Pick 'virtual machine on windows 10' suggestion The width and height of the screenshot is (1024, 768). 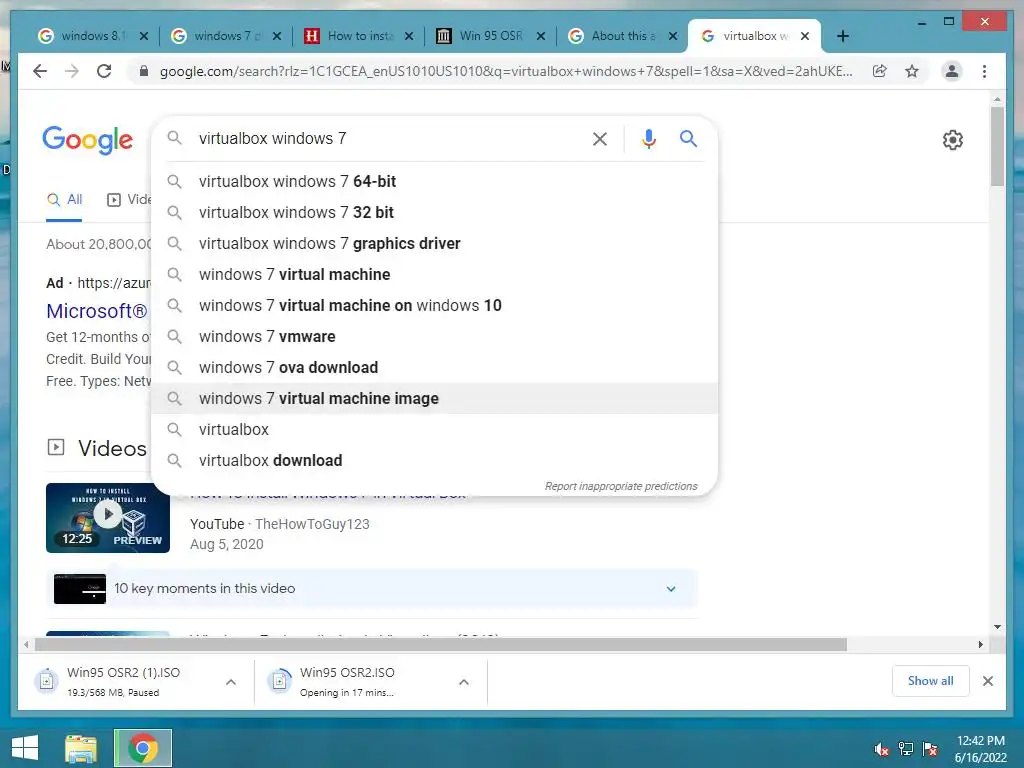[x=434, y=306]
